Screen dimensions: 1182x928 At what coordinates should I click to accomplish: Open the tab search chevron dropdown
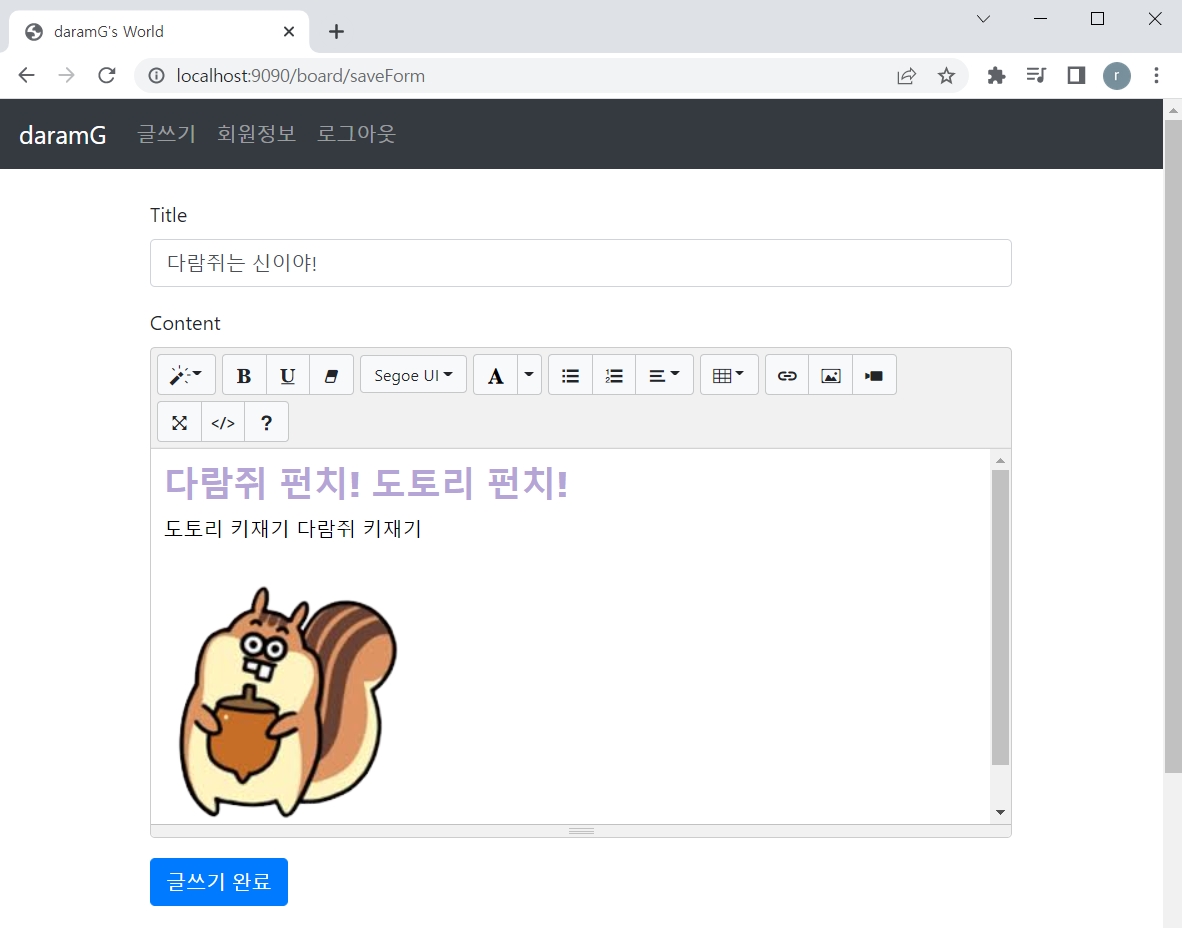click(x=983, y=19)
